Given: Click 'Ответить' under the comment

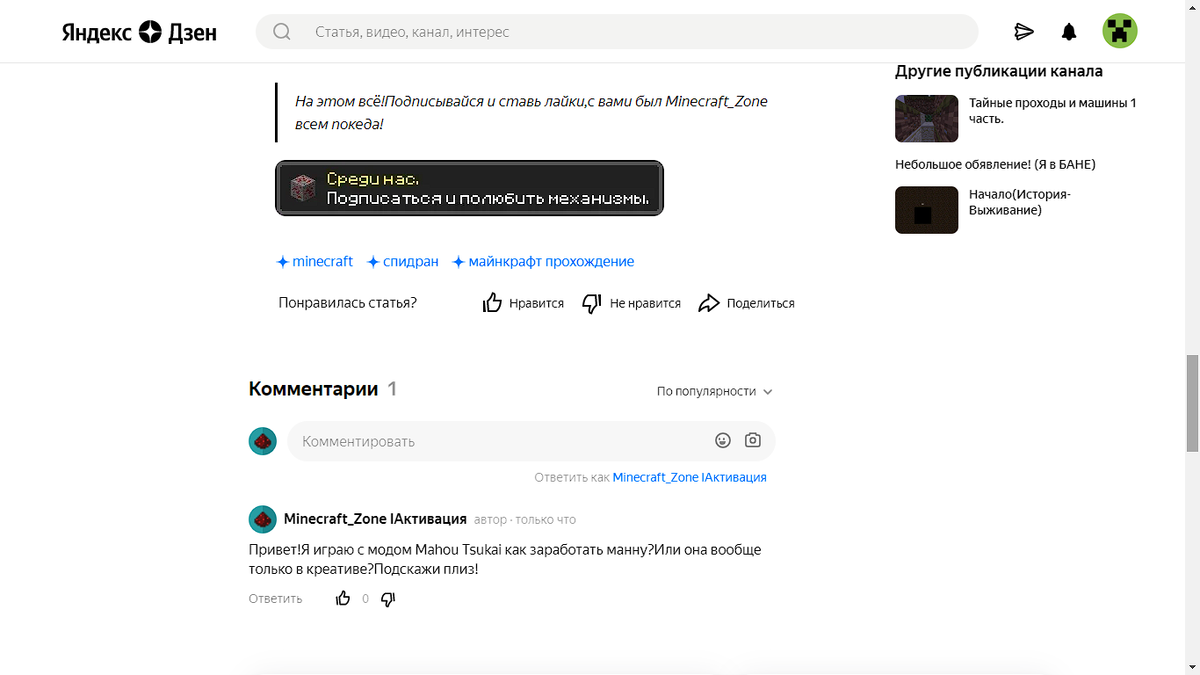Looking at the screenshot, I should (x=275, y=599).
